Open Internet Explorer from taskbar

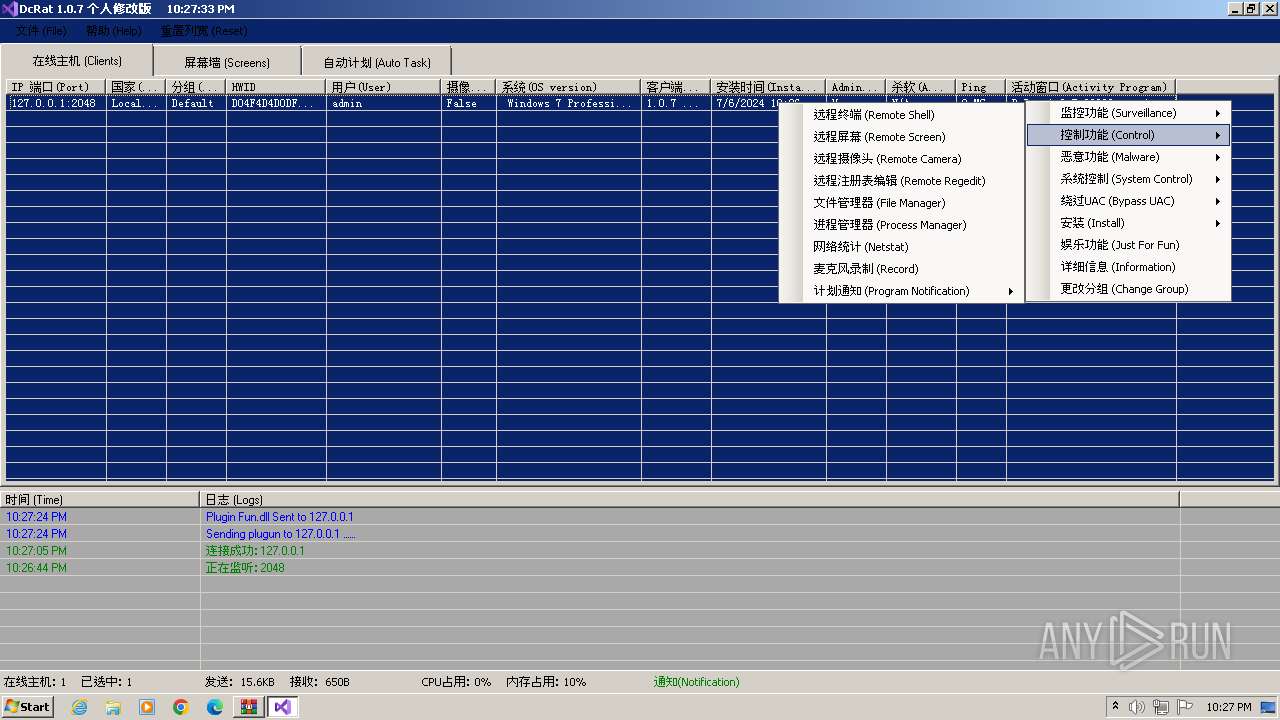(x=79, y=707)
